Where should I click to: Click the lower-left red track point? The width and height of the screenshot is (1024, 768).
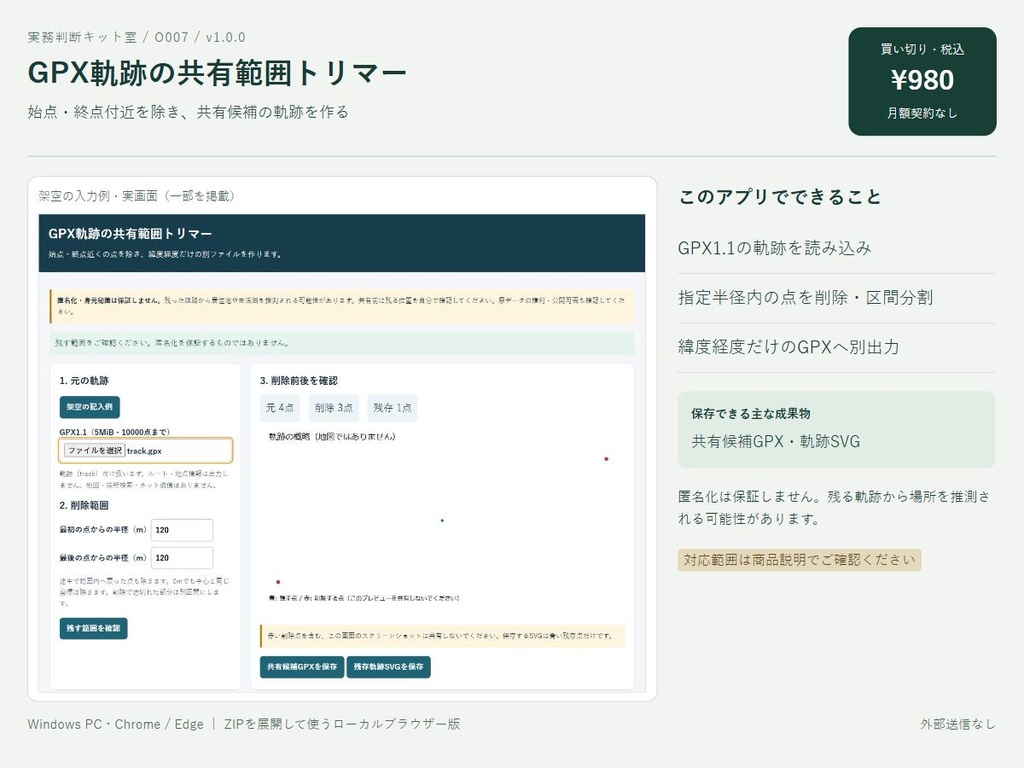tap(278, 581)
